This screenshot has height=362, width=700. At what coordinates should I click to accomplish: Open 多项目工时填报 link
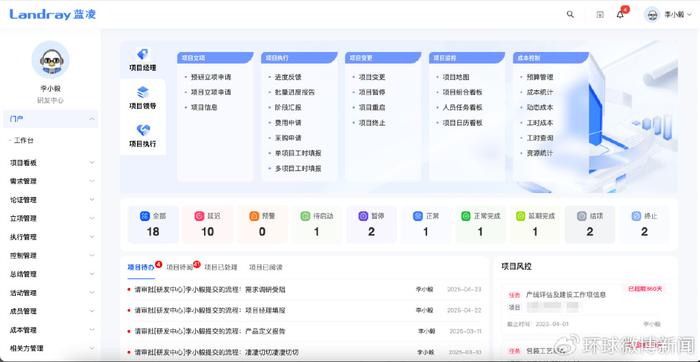pyautogui.click(x=298, y=169)
